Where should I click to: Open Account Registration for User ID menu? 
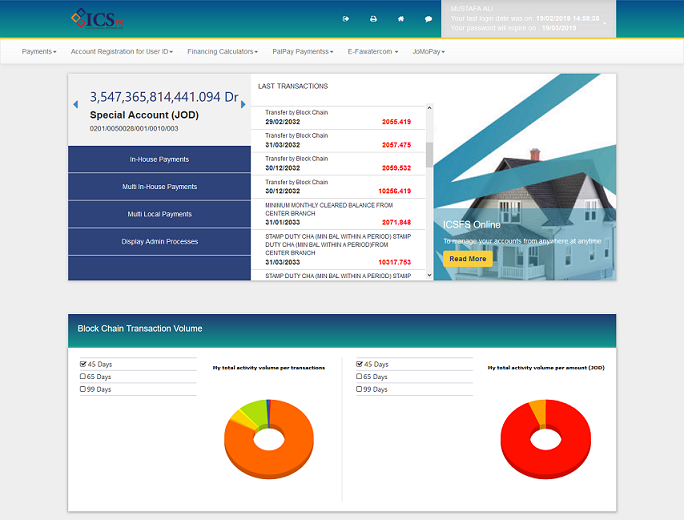(122, 51)
